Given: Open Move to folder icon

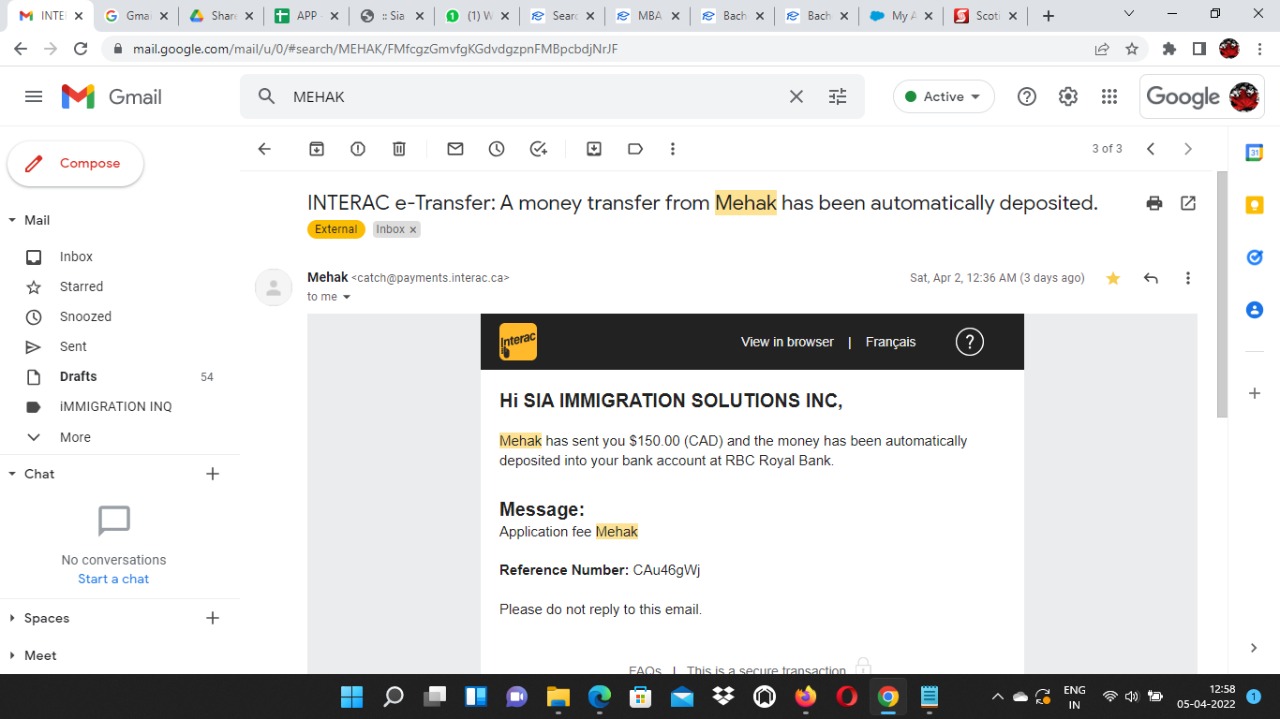Looking at the screenshot, I should point(594,149).
